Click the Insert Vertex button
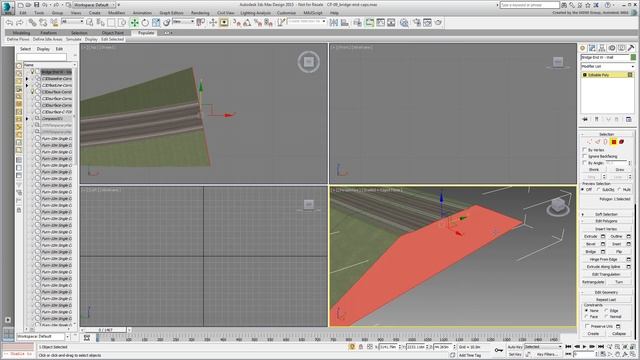 pos(606,229)
